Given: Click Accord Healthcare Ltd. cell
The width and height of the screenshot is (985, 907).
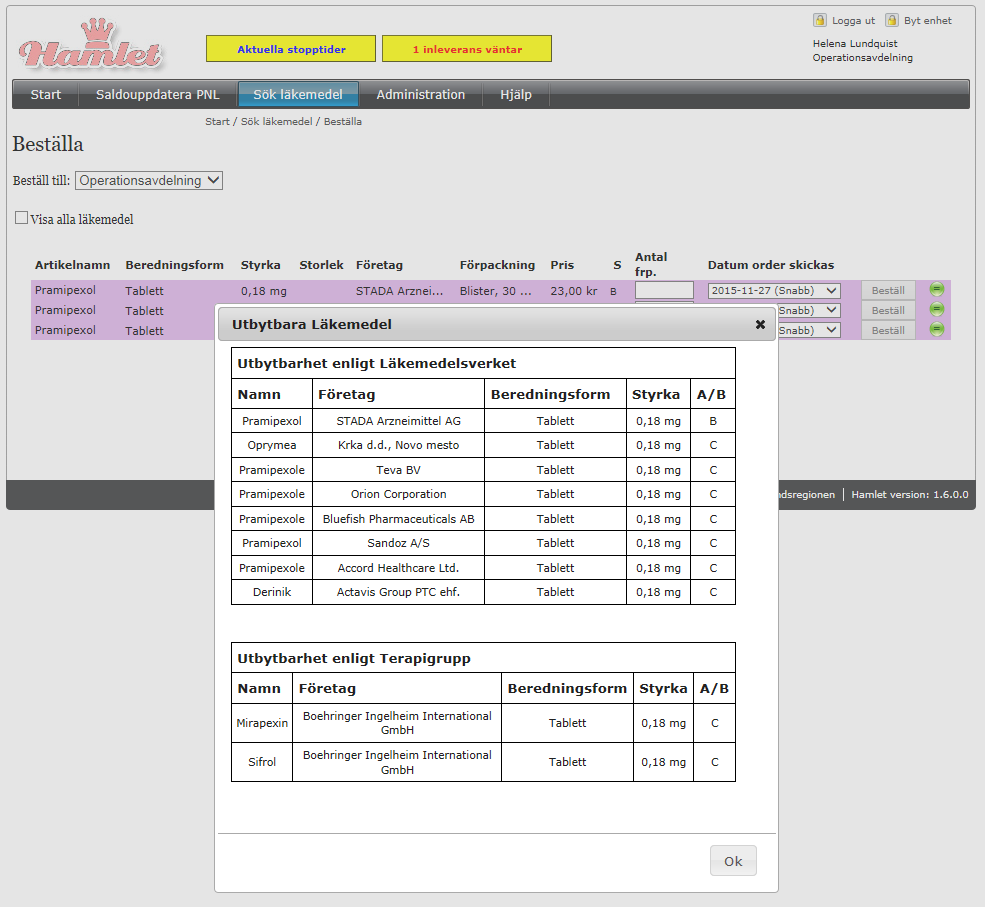Looking at the screenshot, I should 398,568.
